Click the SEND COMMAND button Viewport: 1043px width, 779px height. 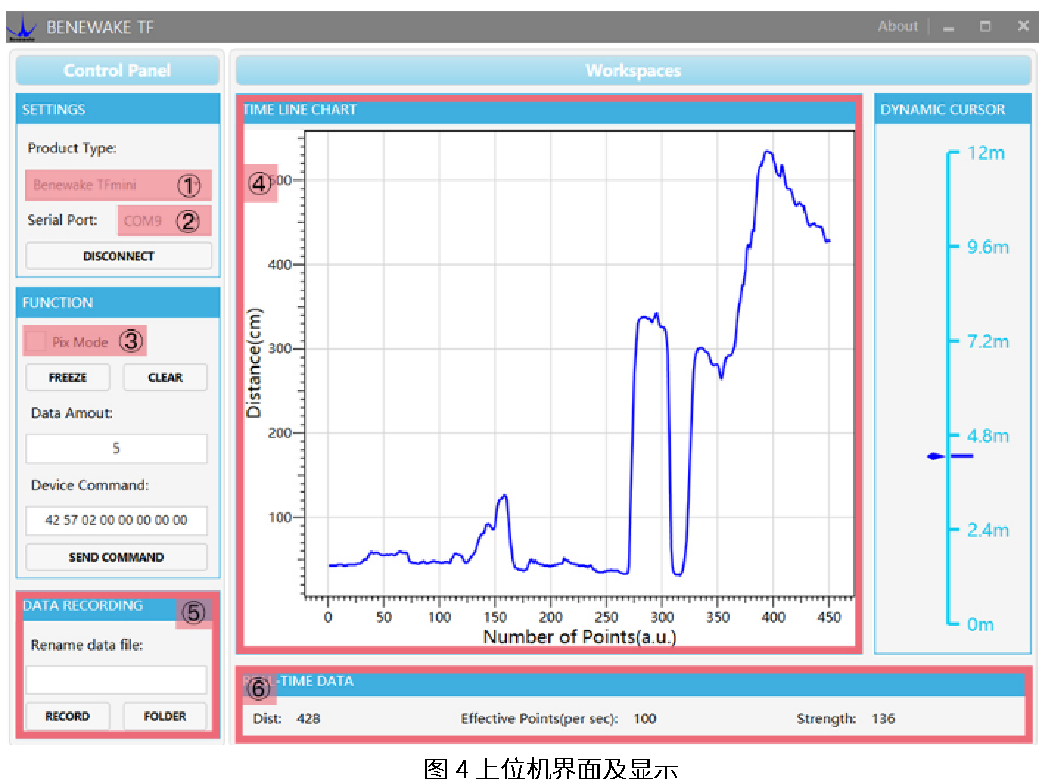(x=116, y=557)
